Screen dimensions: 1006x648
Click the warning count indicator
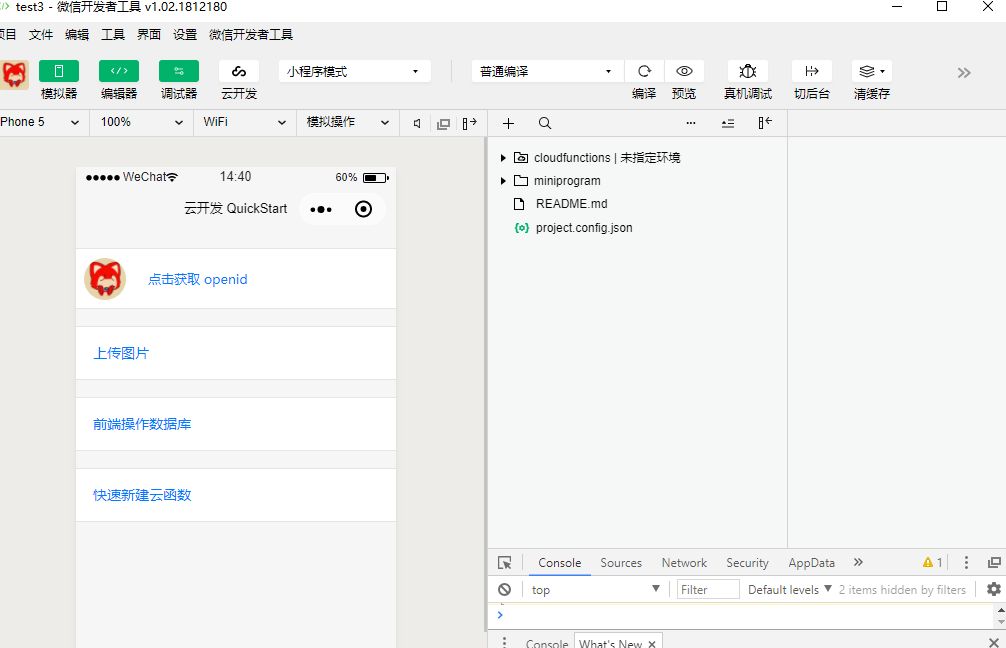(932, 563)
